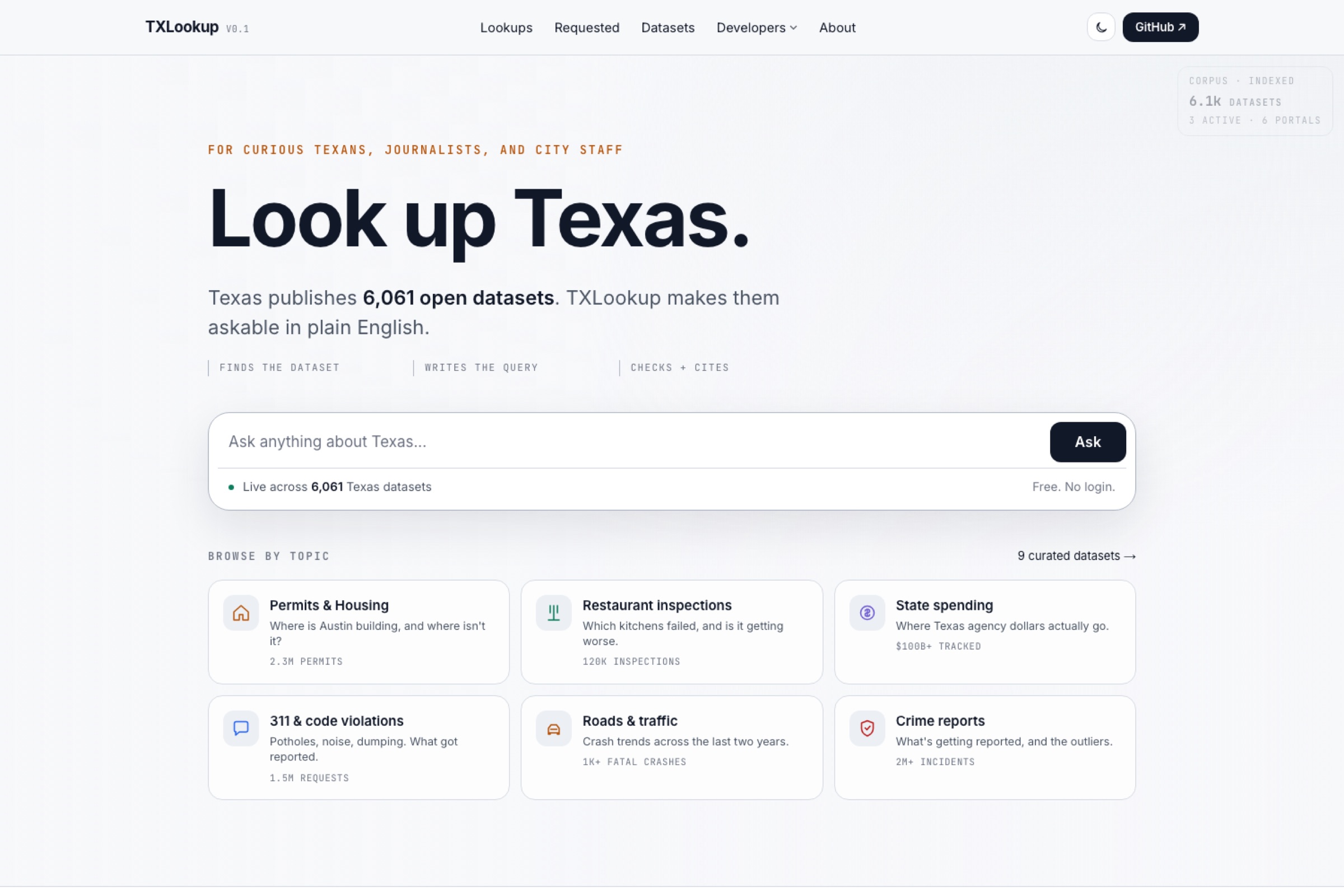This screenshot has height=896, width=1344.
Task: Click the 'V0.1' version label
Action: (237, 29)
